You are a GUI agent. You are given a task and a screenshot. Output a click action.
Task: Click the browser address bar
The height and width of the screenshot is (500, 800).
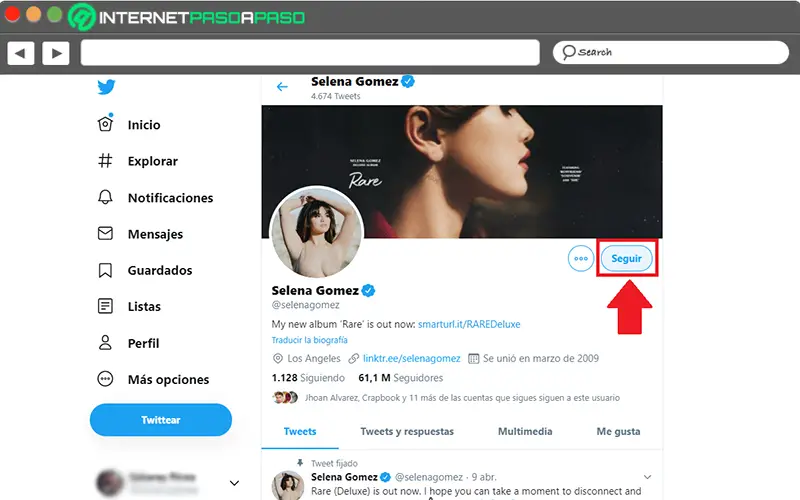click(310, 53)
